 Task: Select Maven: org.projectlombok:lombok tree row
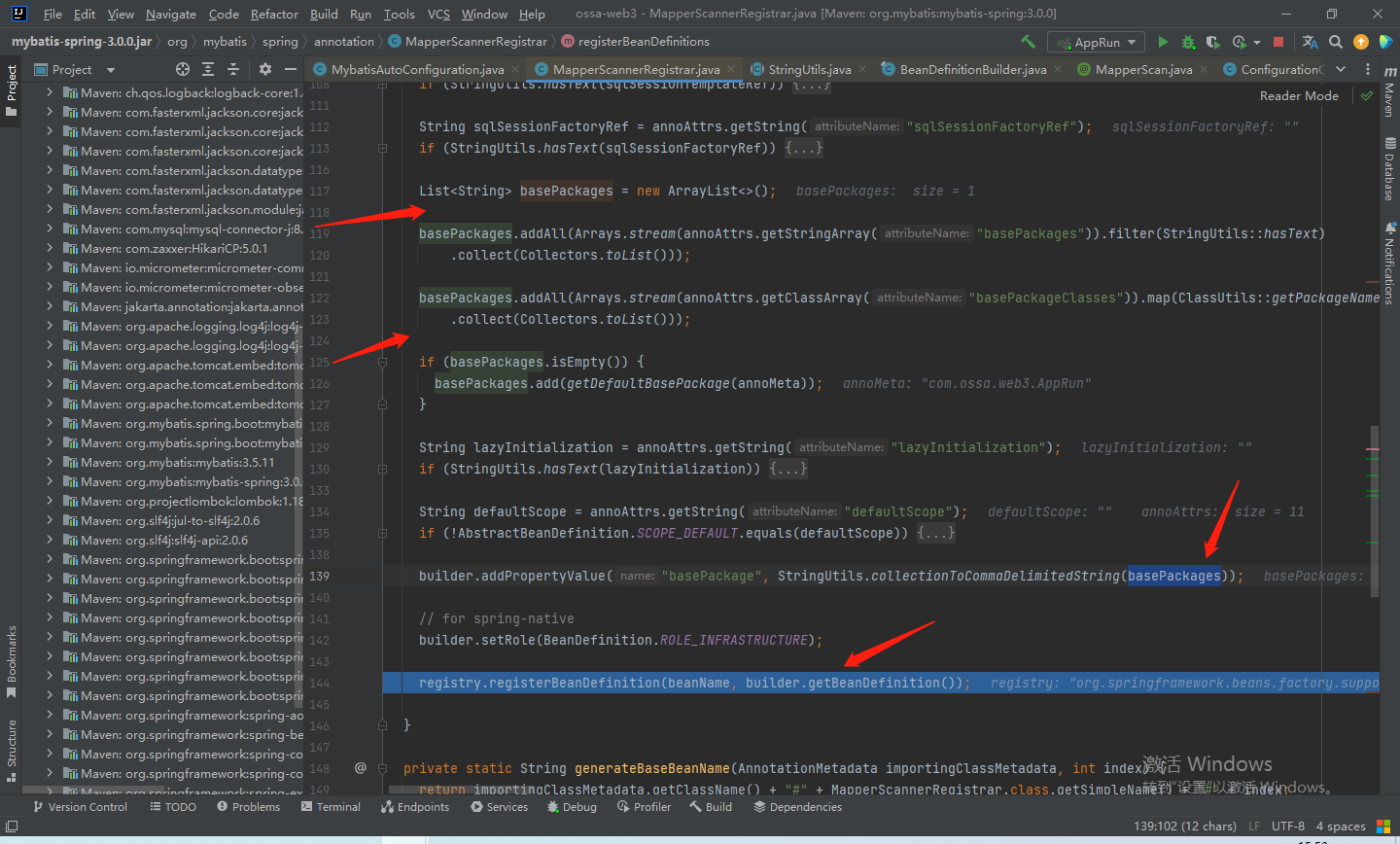162,501
